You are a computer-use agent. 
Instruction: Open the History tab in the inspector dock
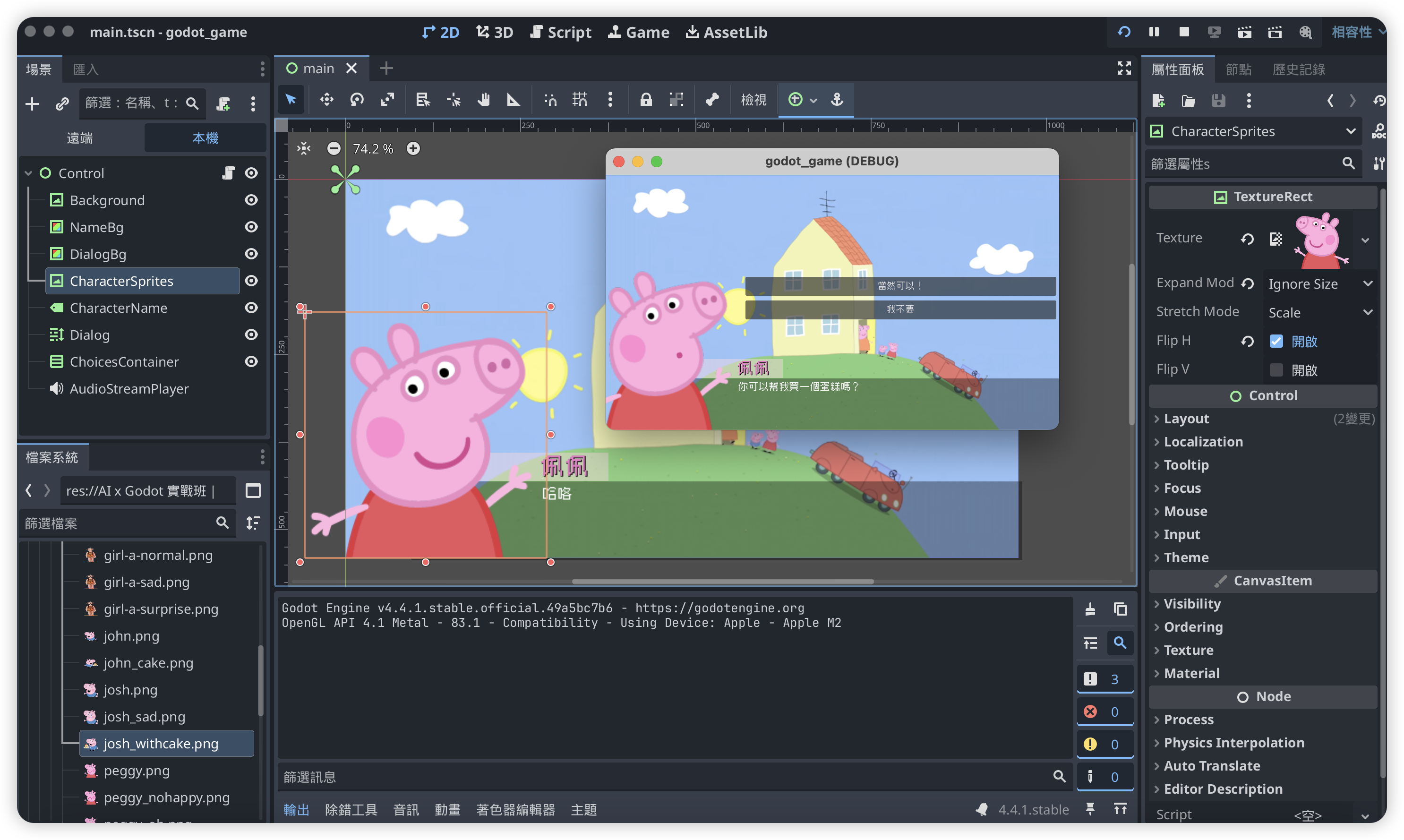(x=1299, y=69)
